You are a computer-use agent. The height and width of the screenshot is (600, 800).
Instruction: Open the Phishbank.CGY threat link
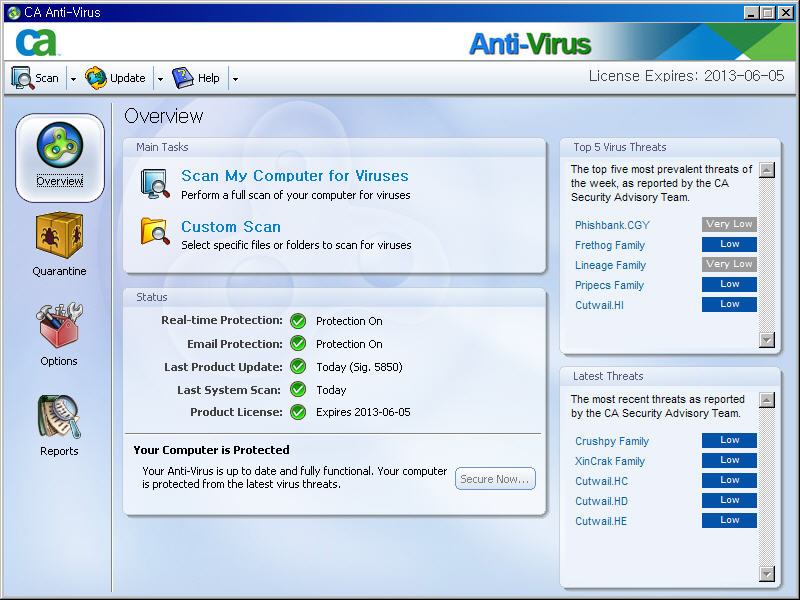(x=612, y=225)
